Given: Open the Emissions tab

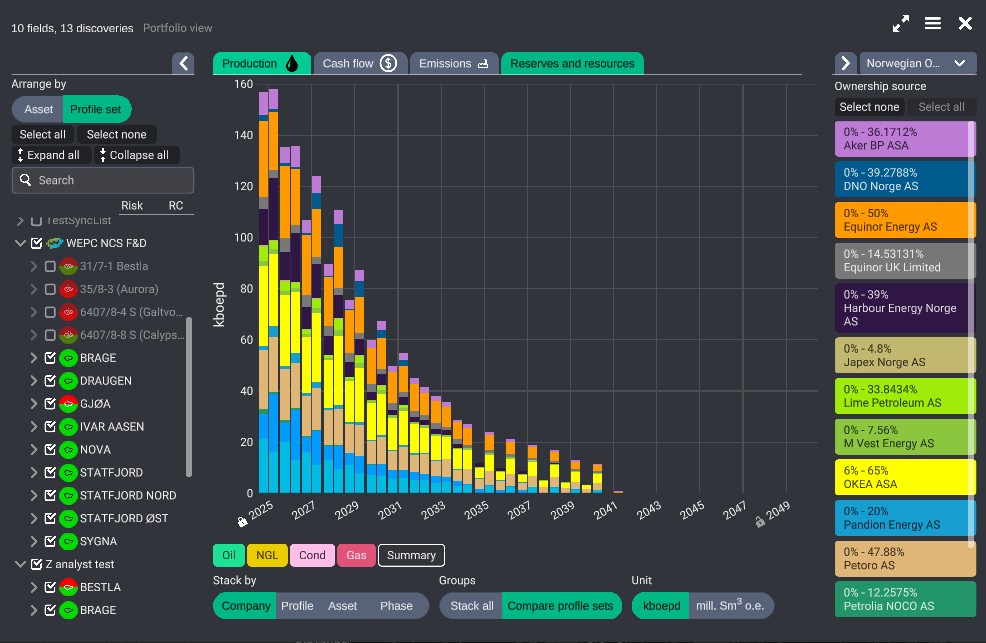Looking at the screenshot, I should pyautogui.click(x=453, y=63).
